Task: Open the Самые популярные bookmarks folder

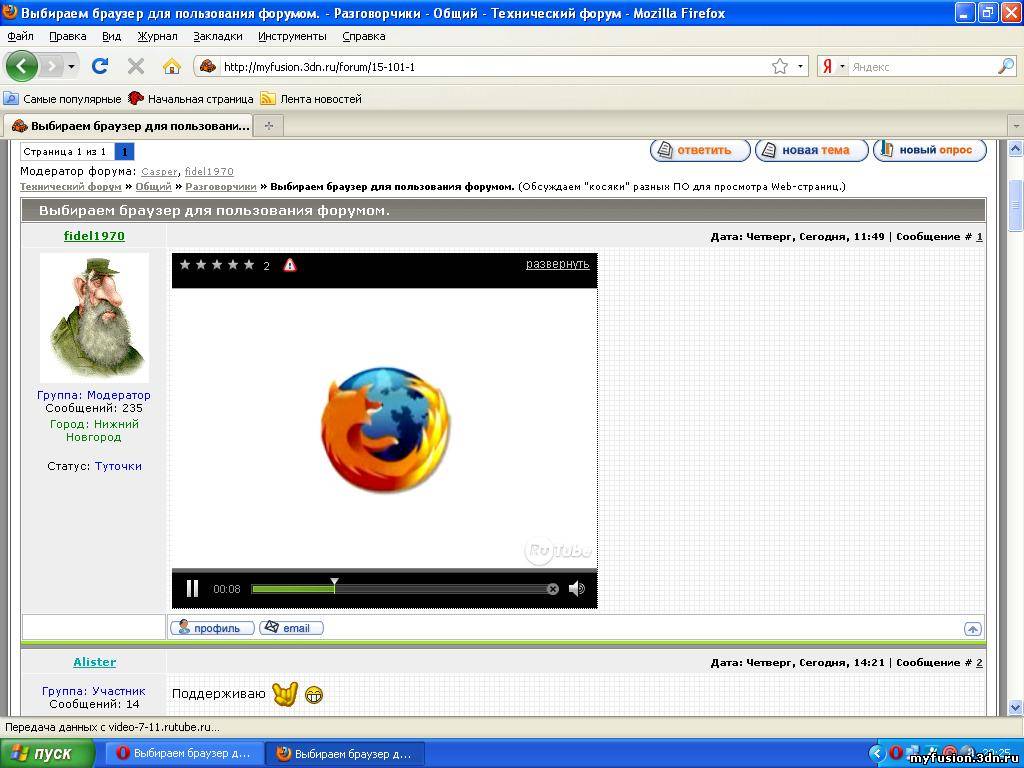Action: pyautogui.click(x=63, y=99)
